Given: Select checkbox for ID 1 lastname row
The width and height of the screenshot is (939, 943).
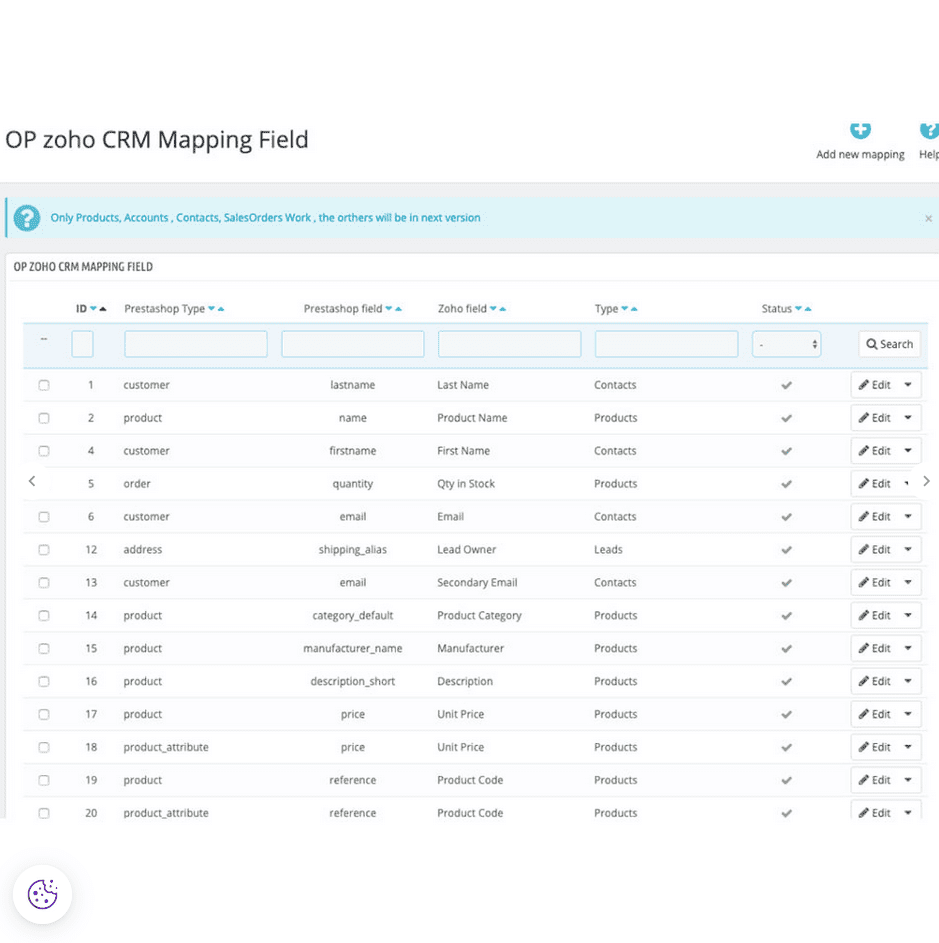Looking at the screenshot, I should point(44,385).
